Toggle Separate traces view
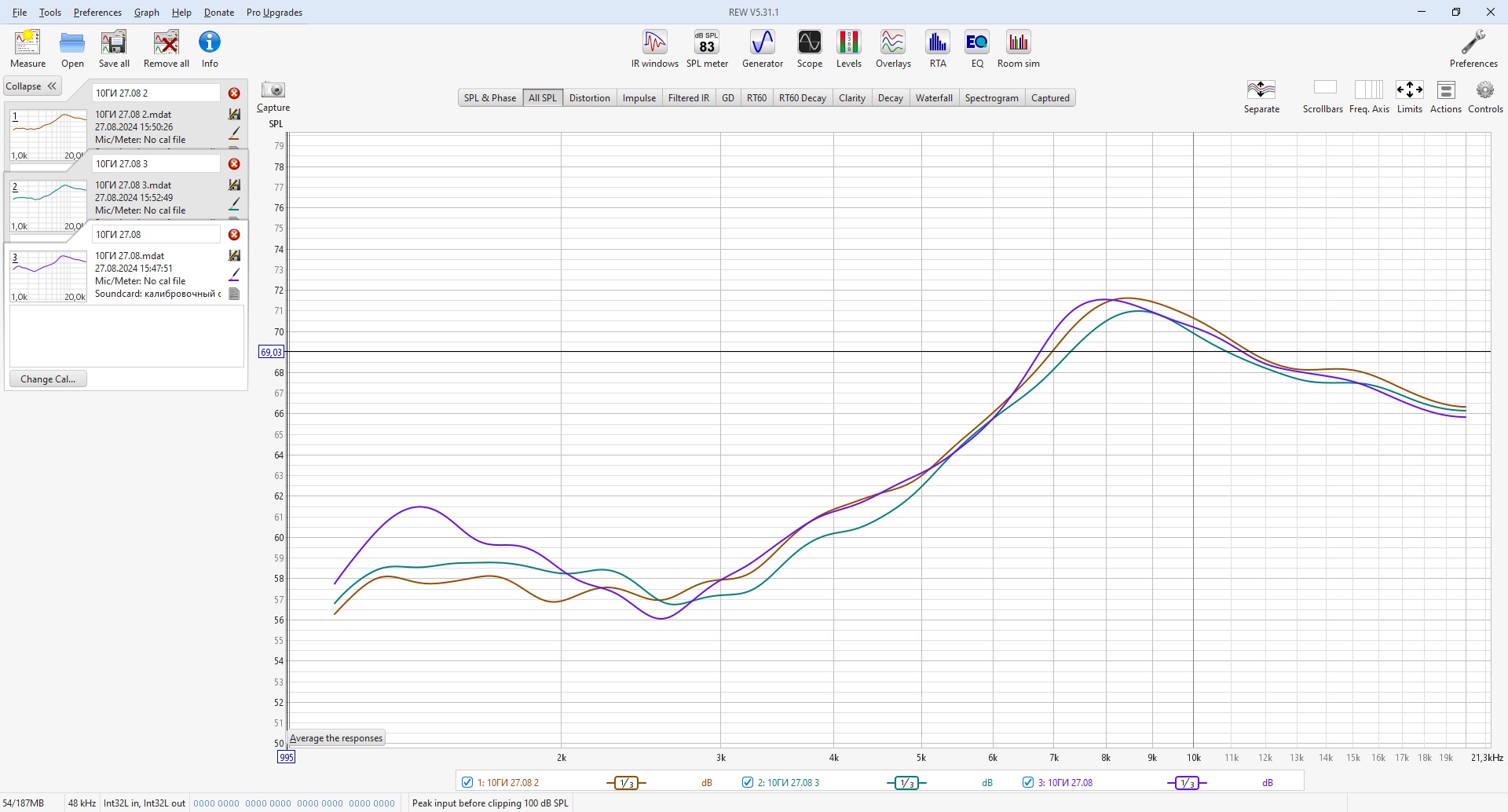Image resolution: width=1508 pixels, height=812 pixels. tap(1261, 97)
